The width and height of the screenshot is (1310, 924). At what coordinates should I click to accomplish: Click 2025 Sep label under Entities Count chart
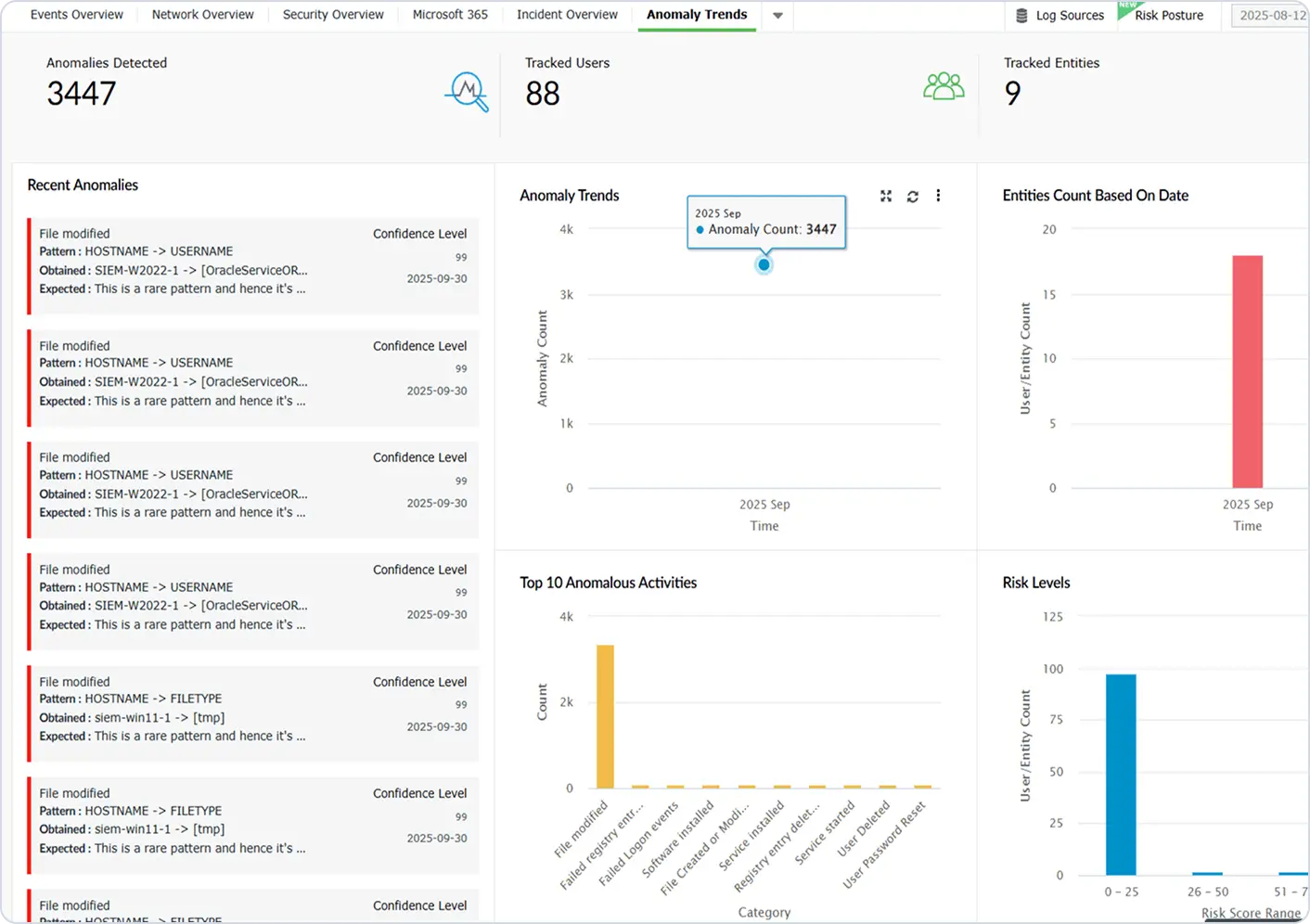[1248, 505]
